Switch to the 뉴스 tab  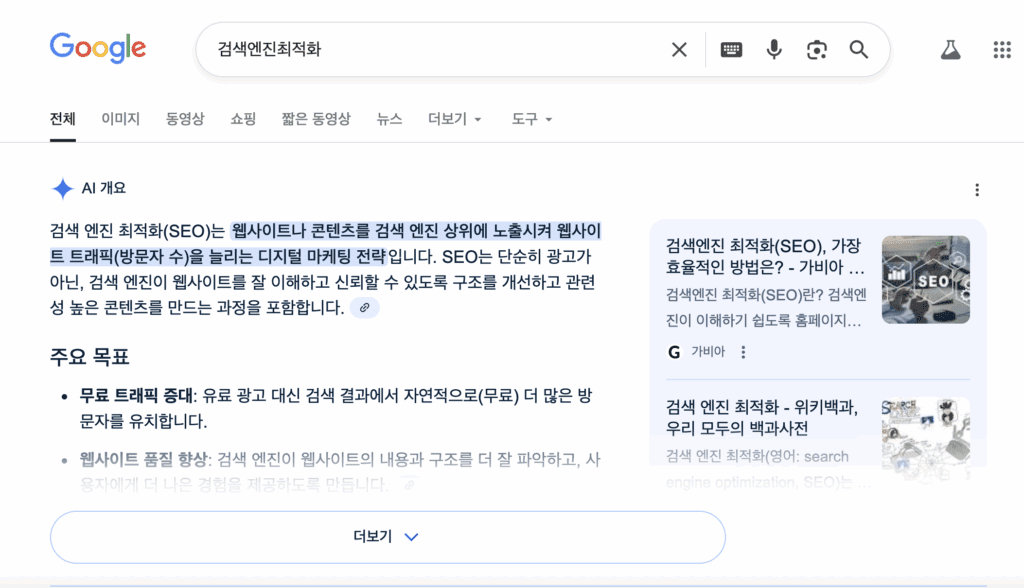pyautogui.click(x=389, y=119)
